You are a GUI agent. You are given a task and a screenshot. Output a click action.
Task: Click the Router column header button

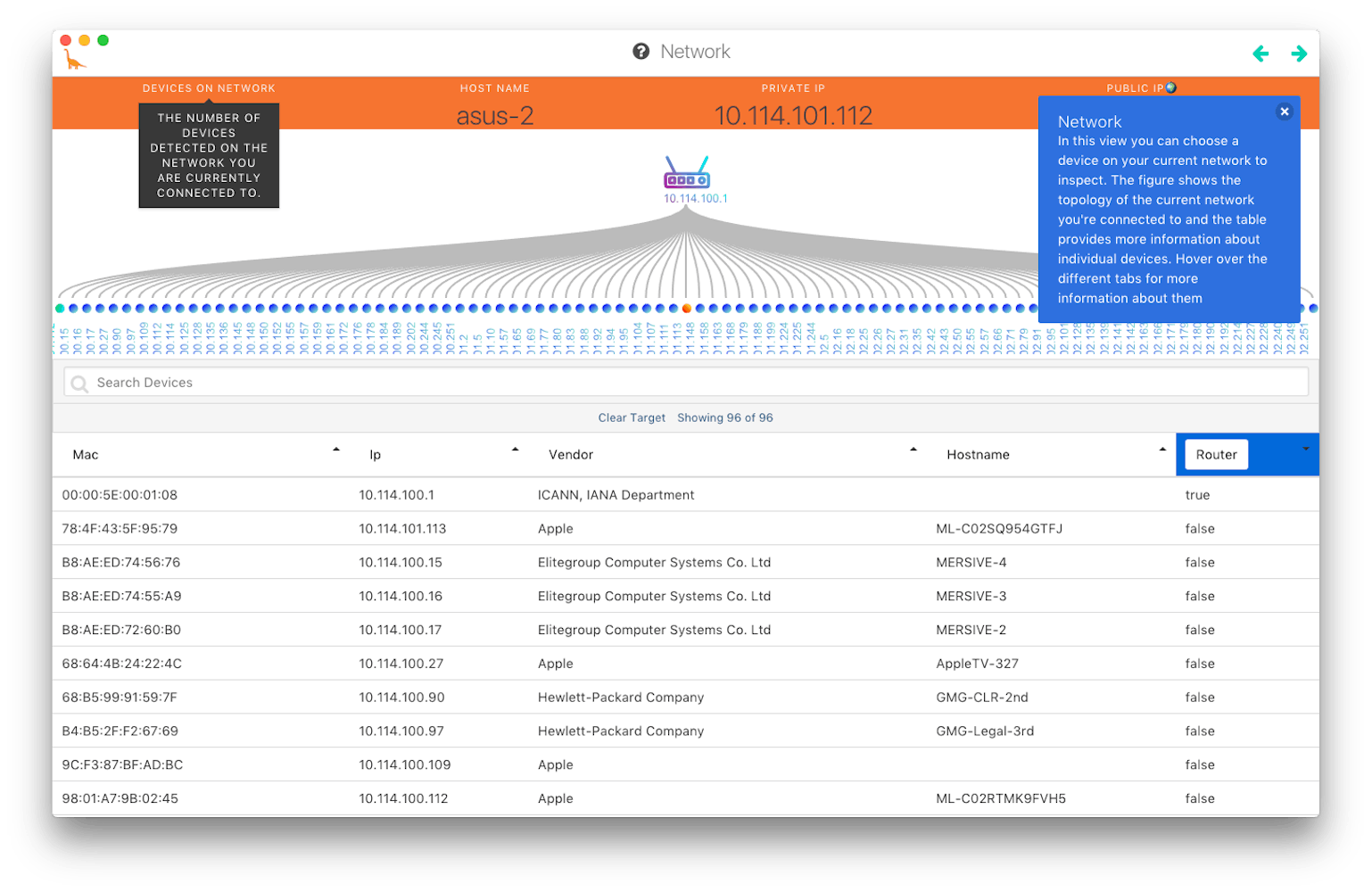pyautogui.click(x=1216, y=455)
